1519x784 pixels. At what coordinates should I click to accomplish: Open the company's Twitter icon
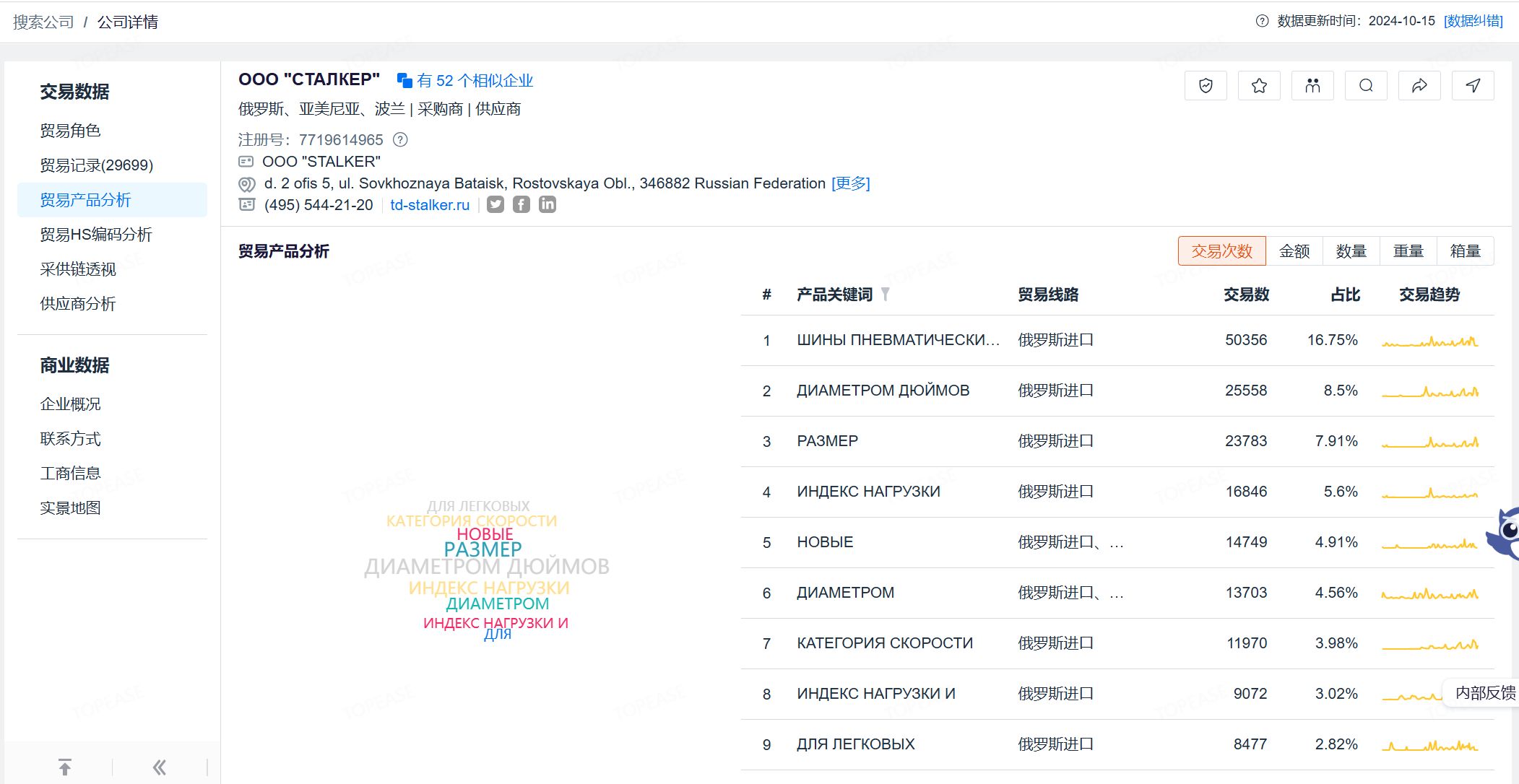coord(495,204)
